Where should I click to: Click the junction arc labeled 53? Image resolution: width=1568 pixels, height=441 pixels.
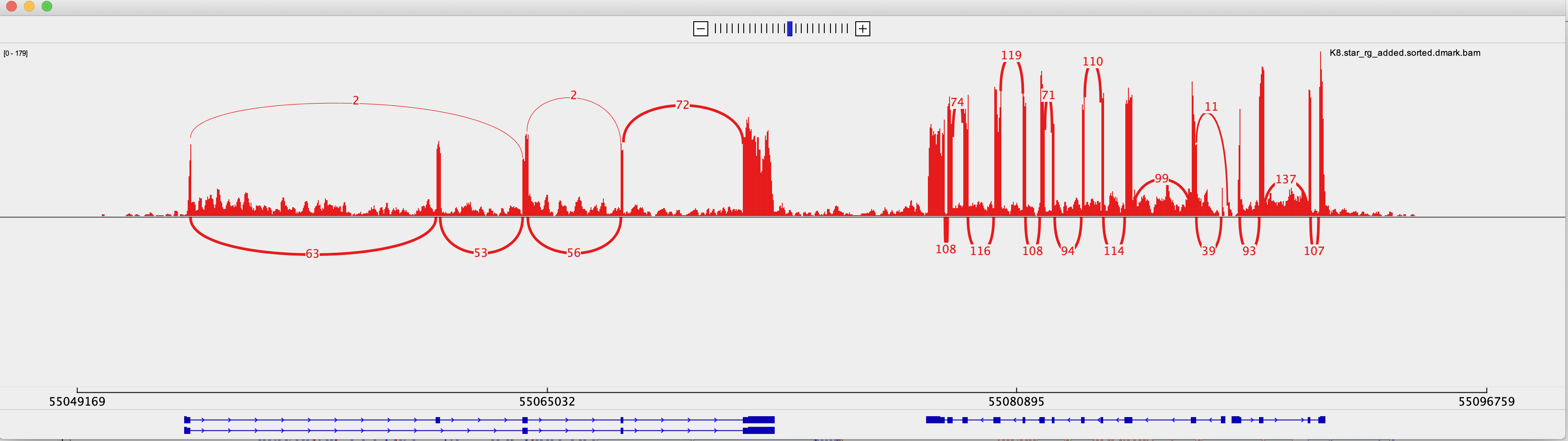coord(480,252)
